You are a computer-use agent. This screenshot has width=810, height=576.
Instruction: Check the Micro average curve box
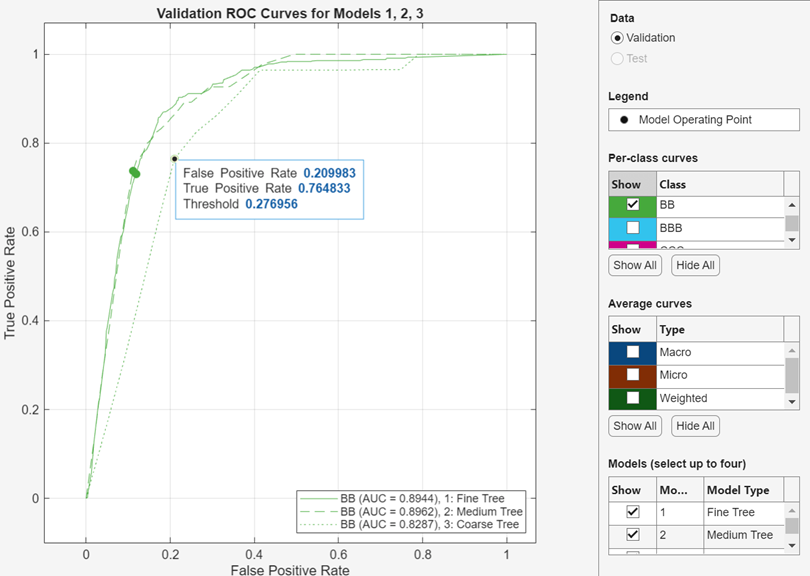point(632,375)
